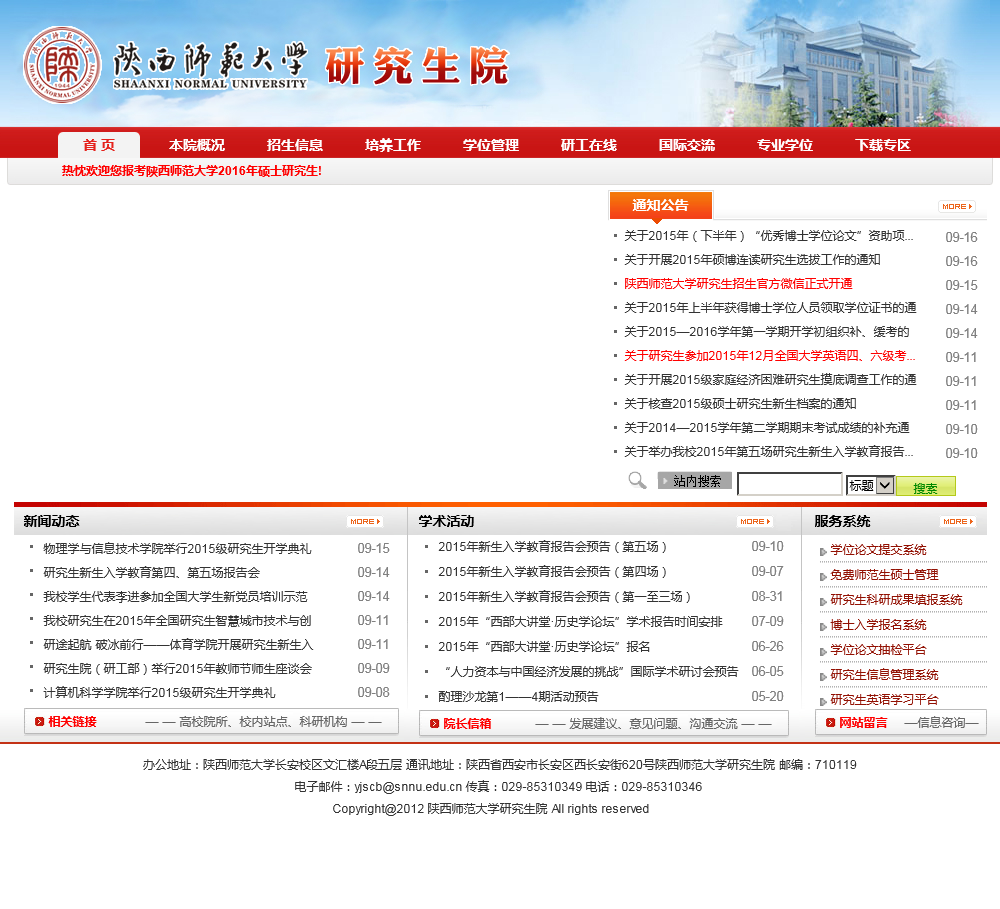Open notice 关于核查2015级硕士研究生新生档案的通知
This screenshot has height=909, width=1000.
pyautogui.click(x=740, y=404)
